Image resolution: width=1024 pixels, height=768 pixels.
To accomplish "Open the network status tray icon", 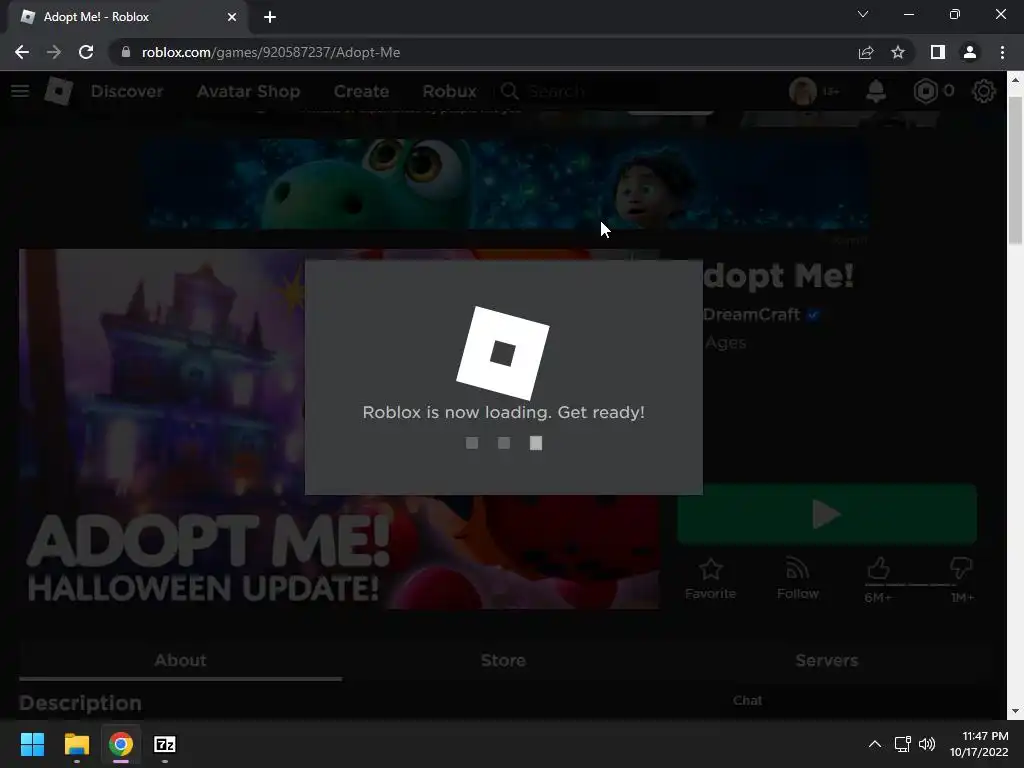I will 903,744.
